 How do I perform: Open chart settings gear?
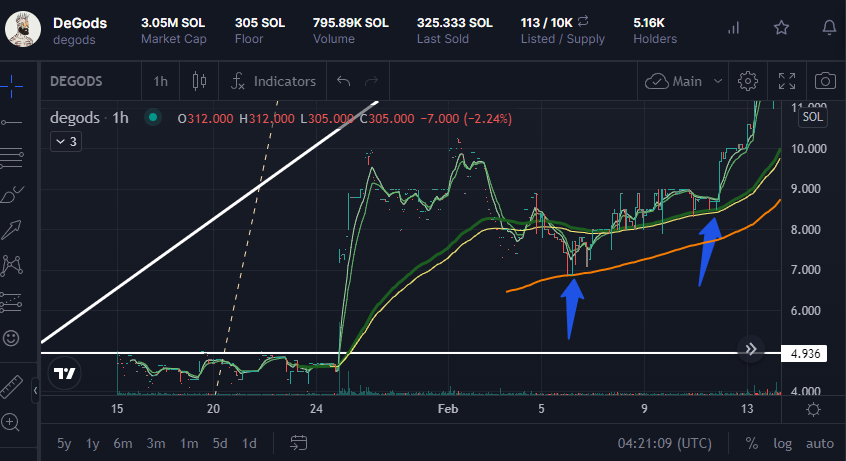point(748,82)
